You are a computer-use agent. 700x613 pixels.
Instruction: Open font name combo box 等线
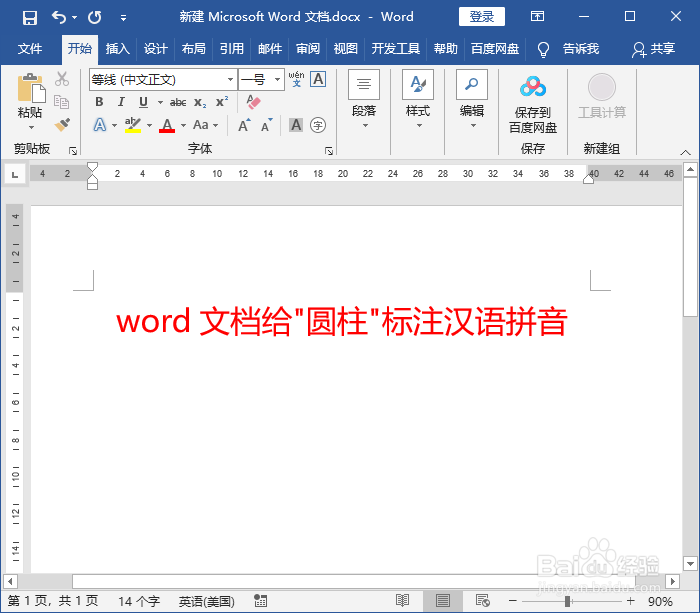tap(163, 79)
